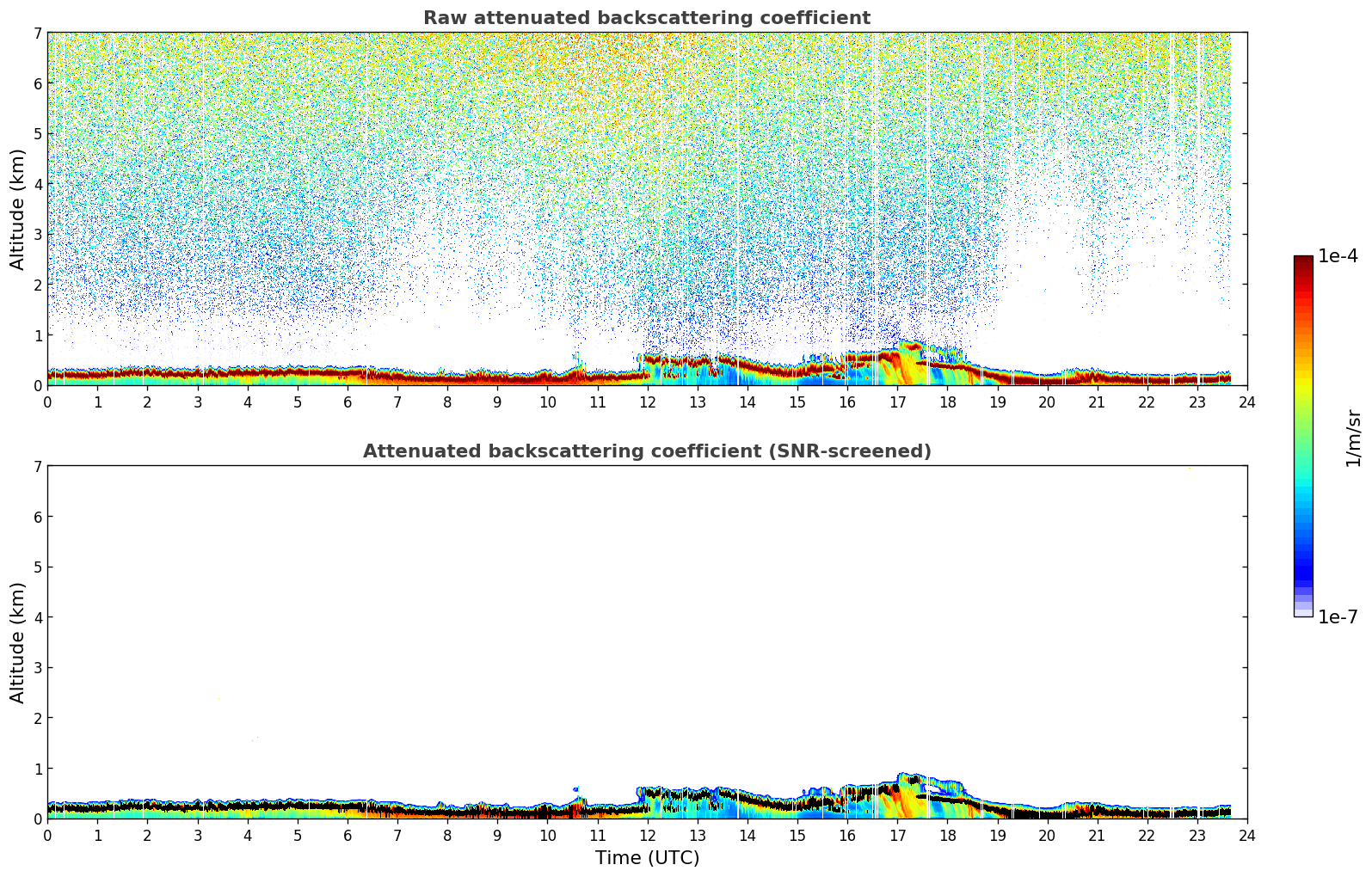
Task: Click time tick "17" under the raw plot
Action: click(x=897, y=402)
